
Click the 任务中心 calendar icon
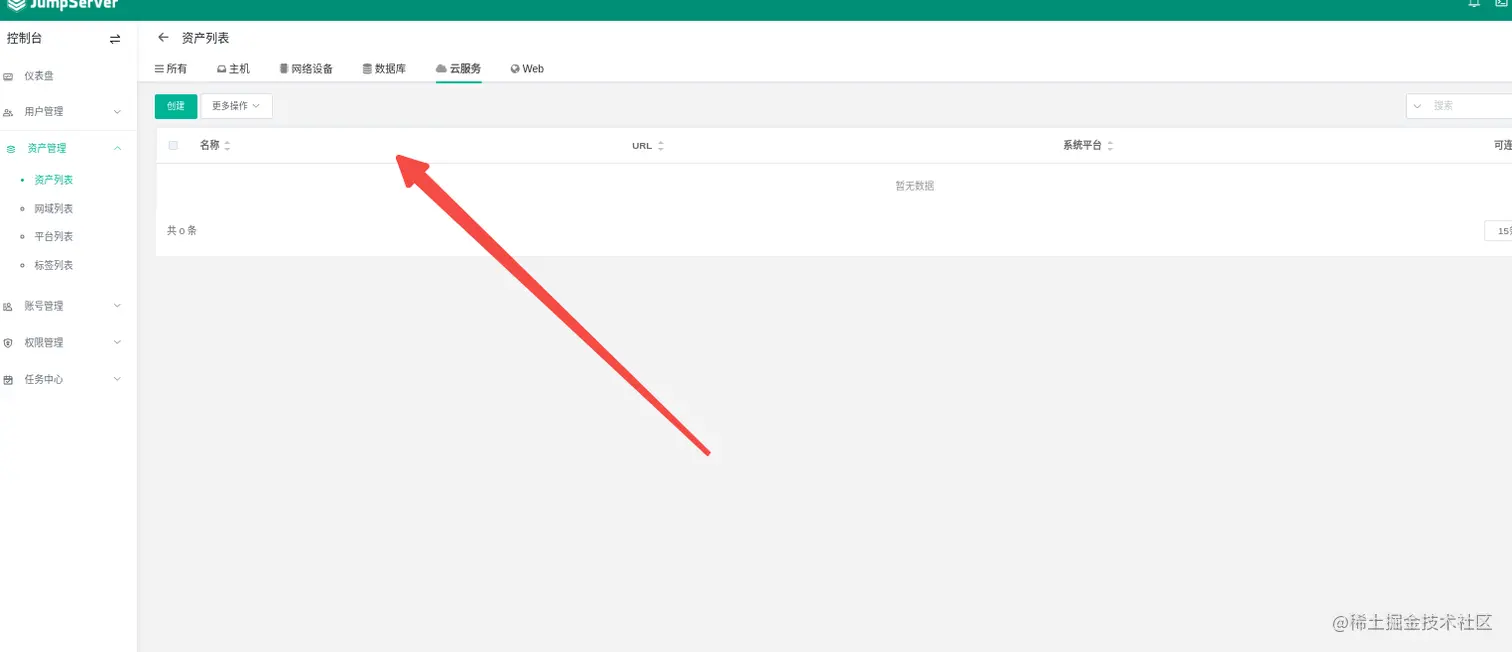click(8, 380)
